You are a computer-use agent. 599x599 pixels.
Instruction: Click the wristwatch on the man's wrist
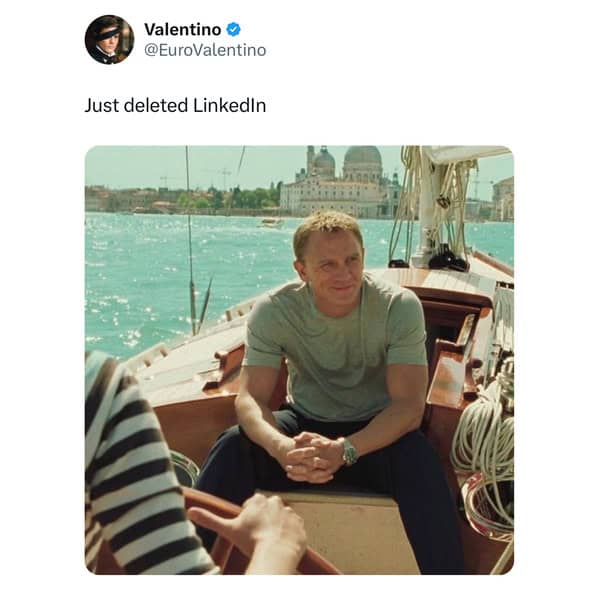pyautogui.click(x=350, y=452)
